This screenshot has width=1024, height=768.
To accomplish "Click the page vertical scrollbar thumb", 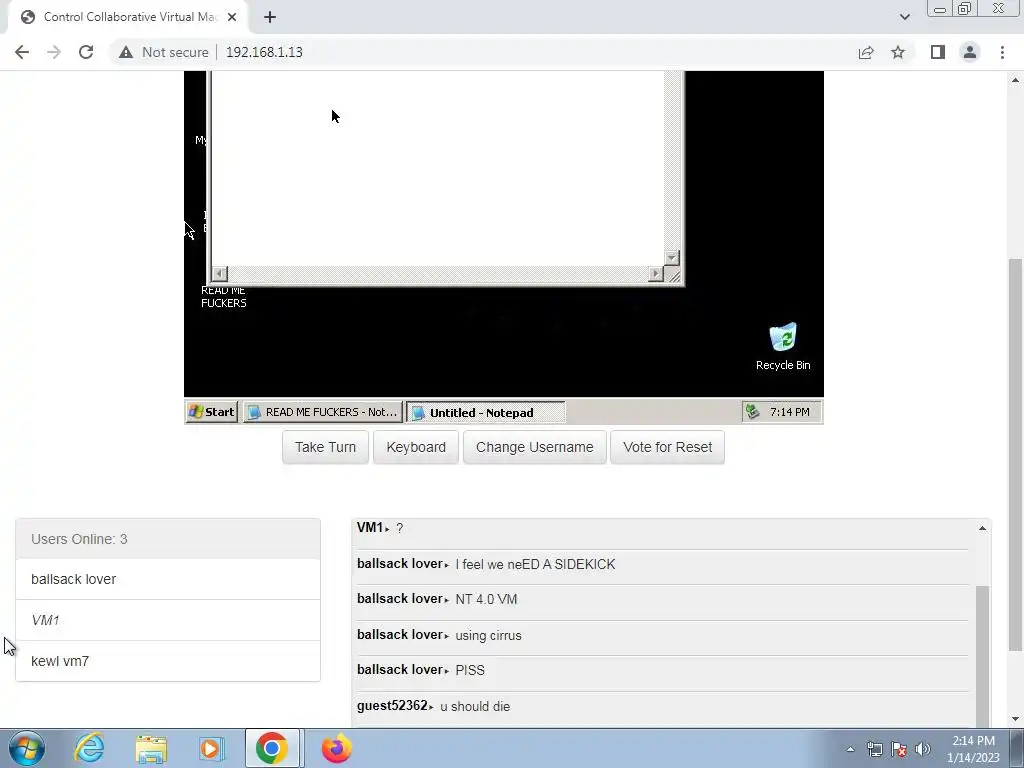I will pyautogui.click(x=1015, y=455).
